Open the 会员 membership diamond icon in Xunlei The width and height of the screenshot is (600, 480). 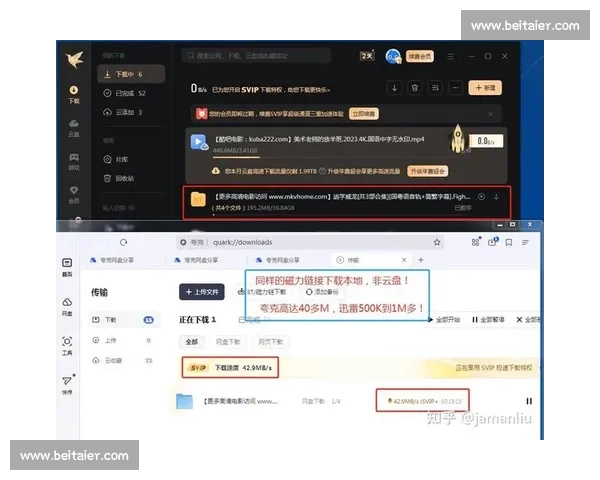point(74,194)
